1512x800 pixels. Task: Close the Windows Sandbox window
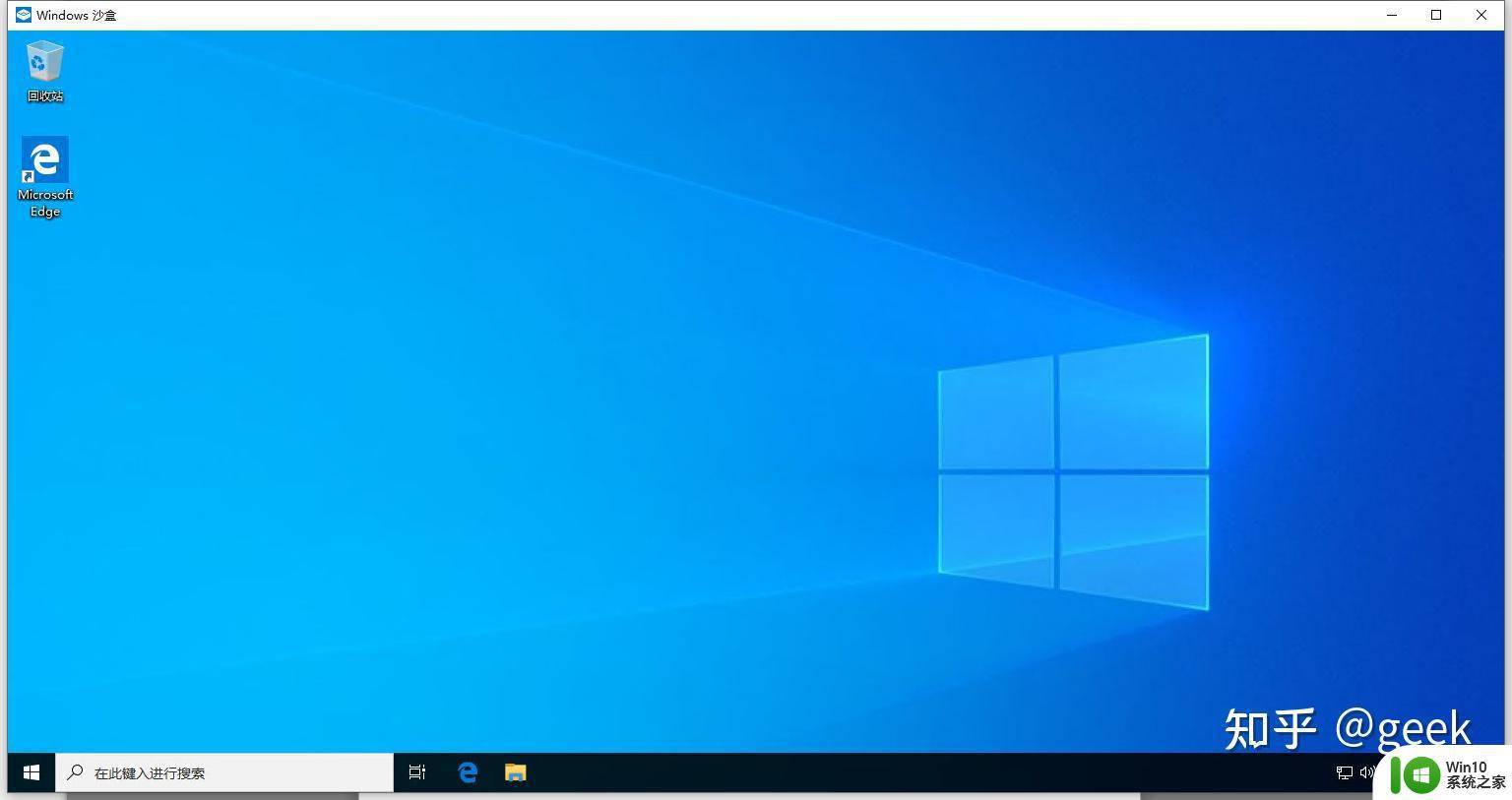1481,15
